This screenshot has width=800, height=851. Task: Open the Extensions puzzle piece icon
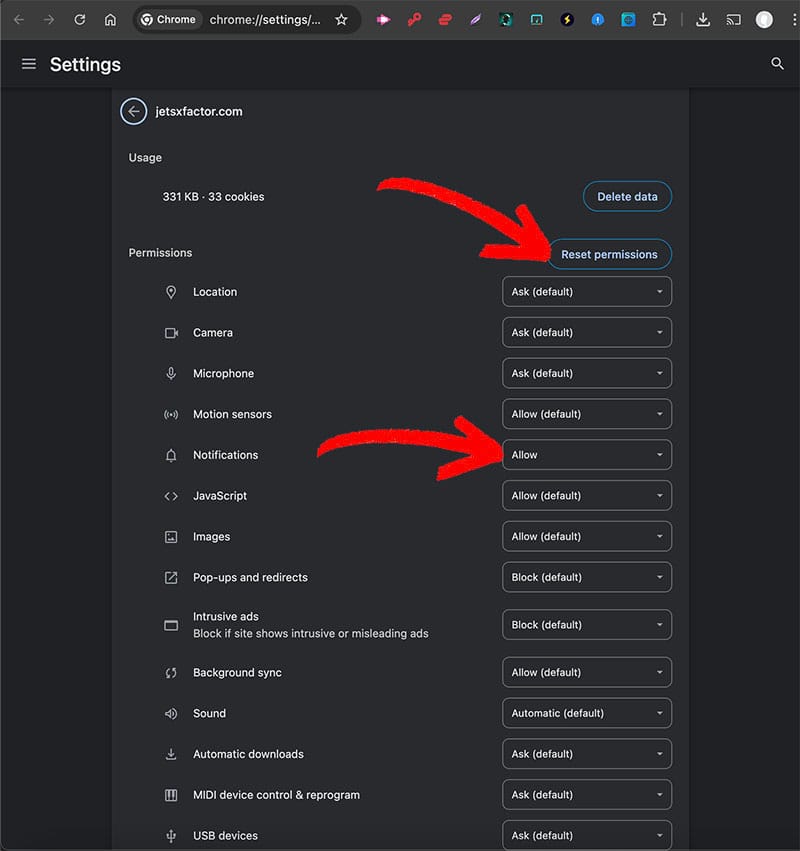[659, 19]
